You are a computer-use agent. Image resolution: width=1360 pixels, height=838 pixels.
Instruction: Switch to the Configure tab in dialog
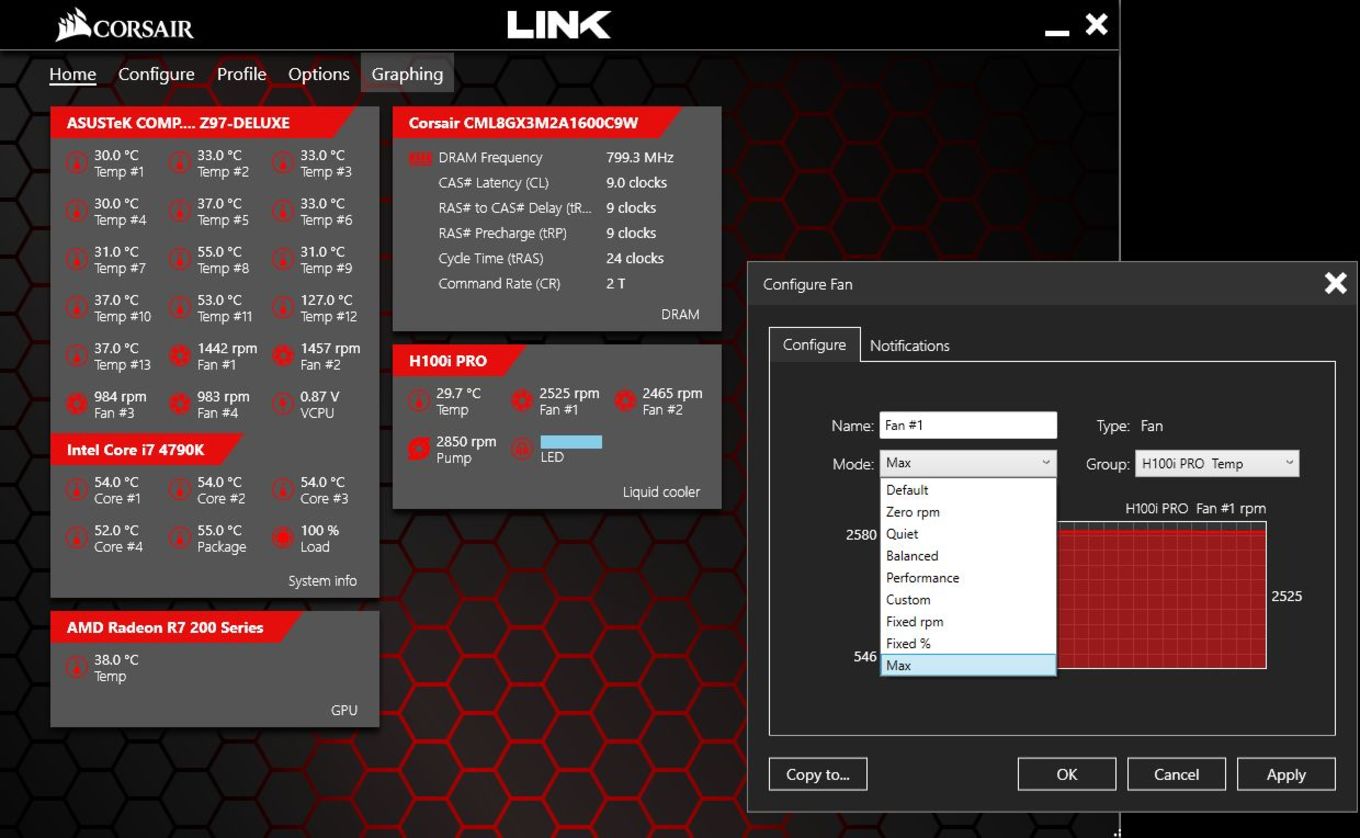pyautogui.click(x=814, y=344)
